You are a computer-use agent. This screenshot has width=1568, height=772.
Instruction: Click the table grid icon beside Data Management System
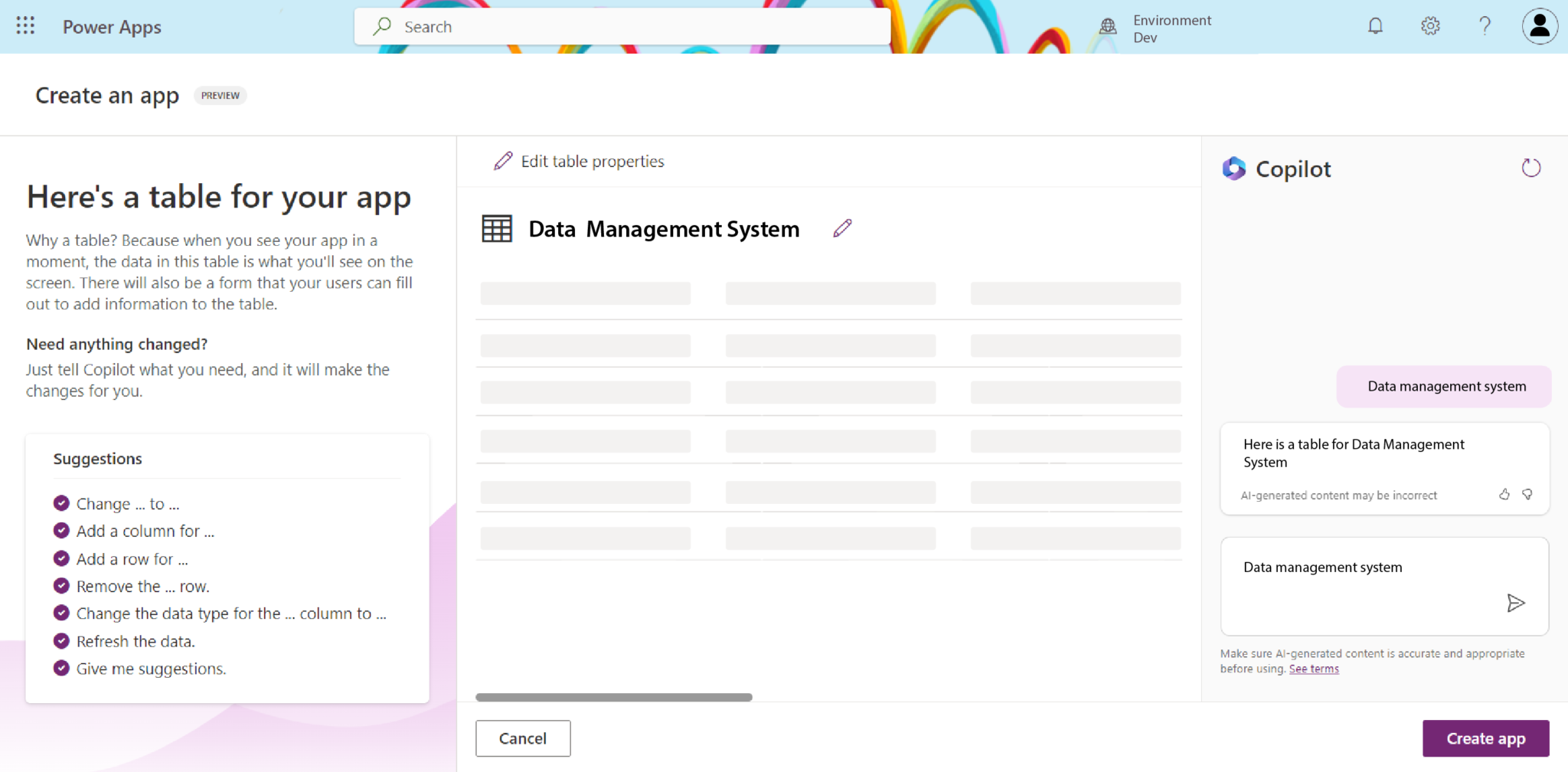pyautogui.click(x=496, y=227)
